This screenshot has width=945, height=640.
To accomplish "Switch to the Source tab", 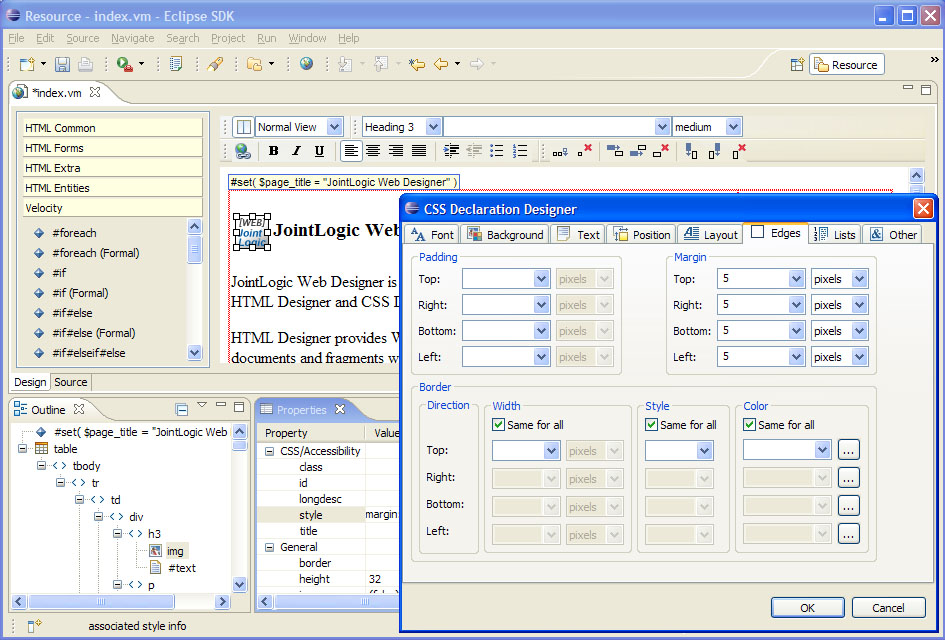I will (x=71, y=382).
